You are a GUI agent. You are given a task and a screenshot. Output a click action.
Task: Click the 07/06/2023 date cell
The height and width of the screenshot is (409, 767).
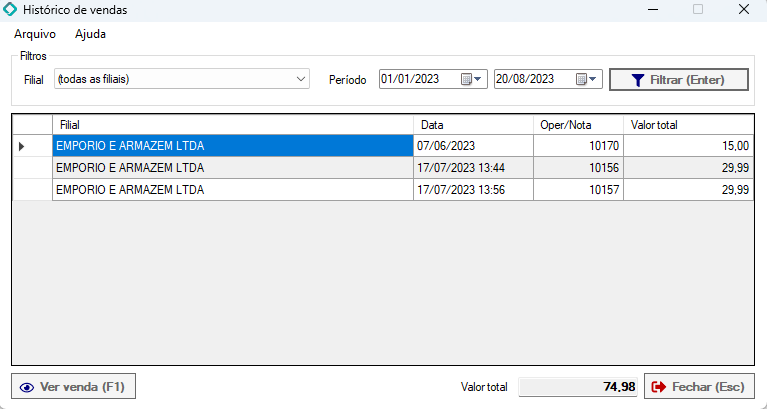point(473,146)
